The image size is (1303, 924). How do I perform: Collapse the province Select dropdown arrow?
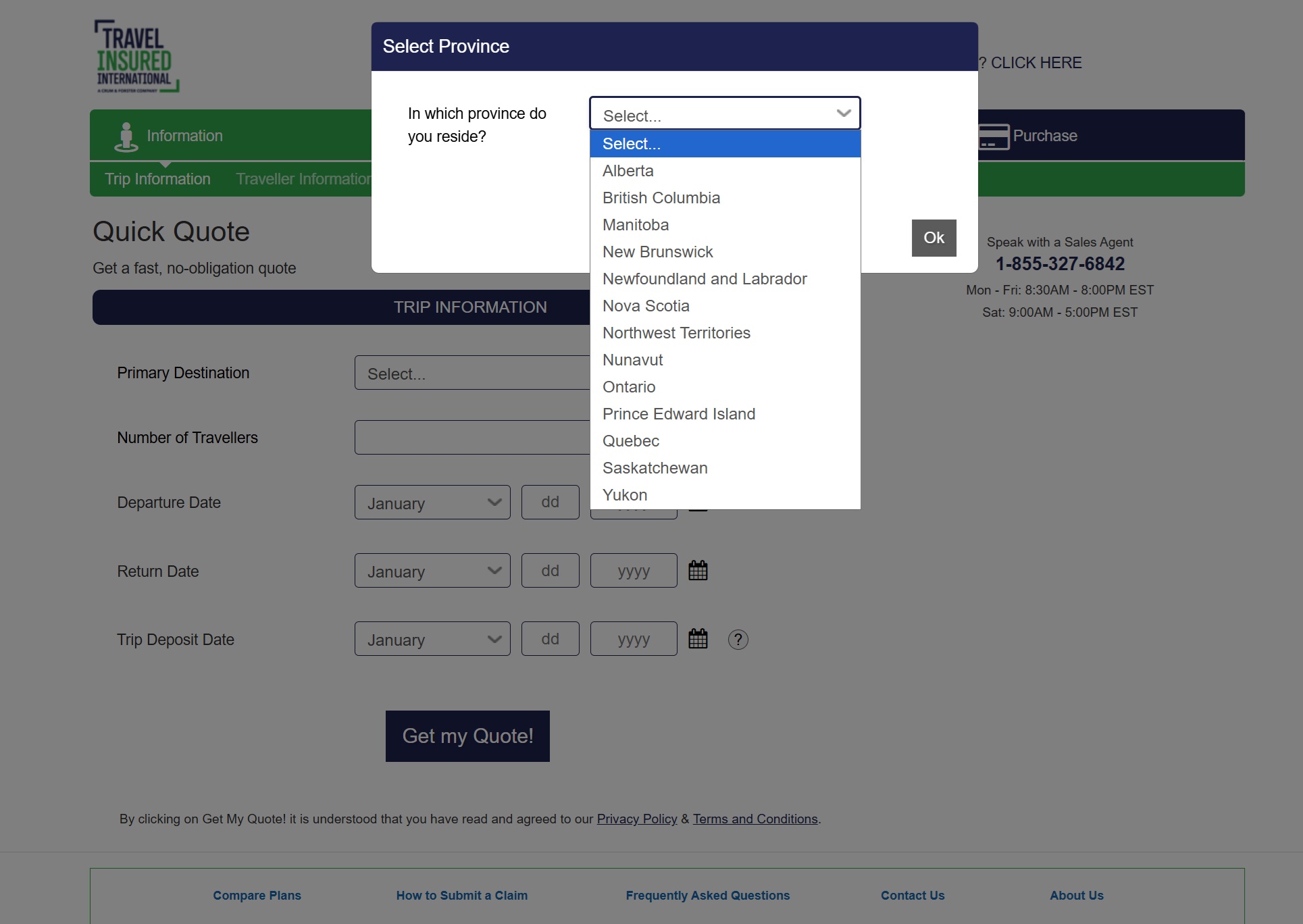(x=843, y=113)
